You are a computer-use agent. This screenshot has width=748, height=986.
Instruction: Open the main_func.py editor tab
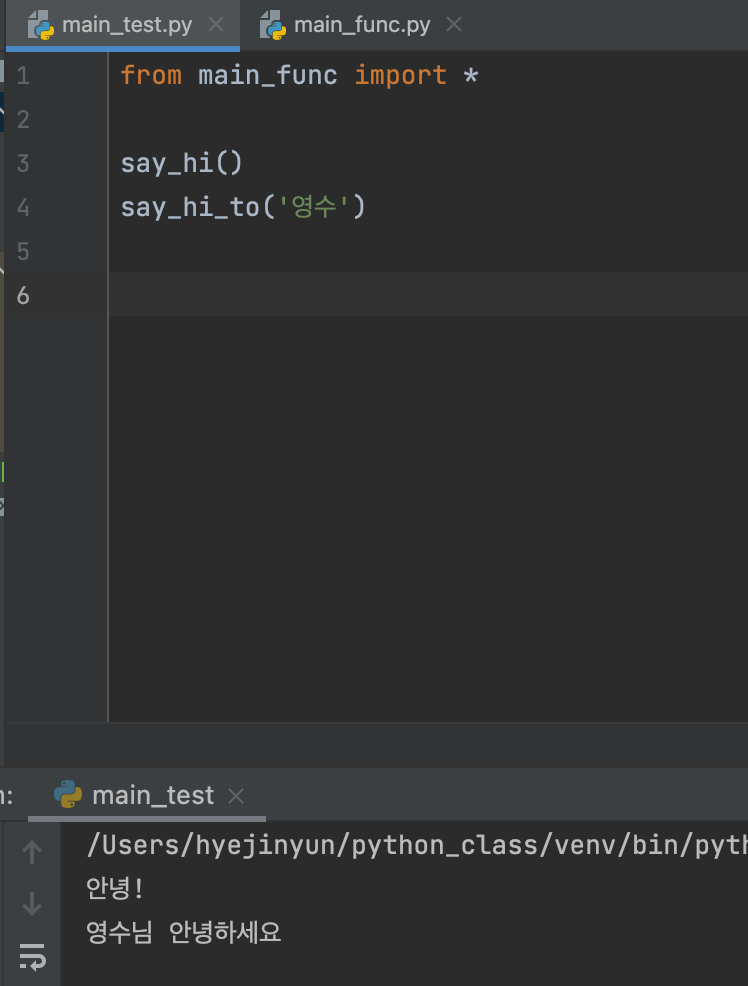point(362,25)
